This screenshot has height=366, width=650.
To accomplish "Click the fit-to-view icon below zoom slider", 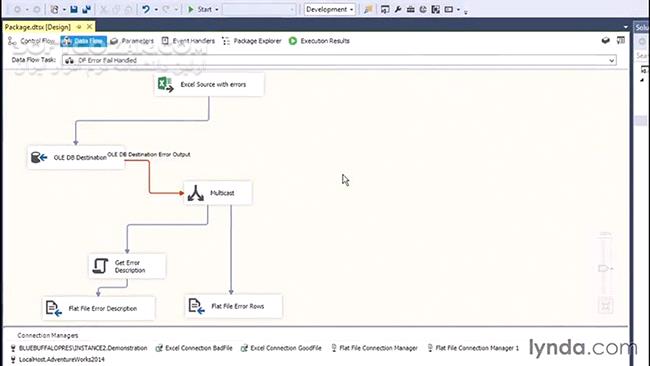I will 606,306.
